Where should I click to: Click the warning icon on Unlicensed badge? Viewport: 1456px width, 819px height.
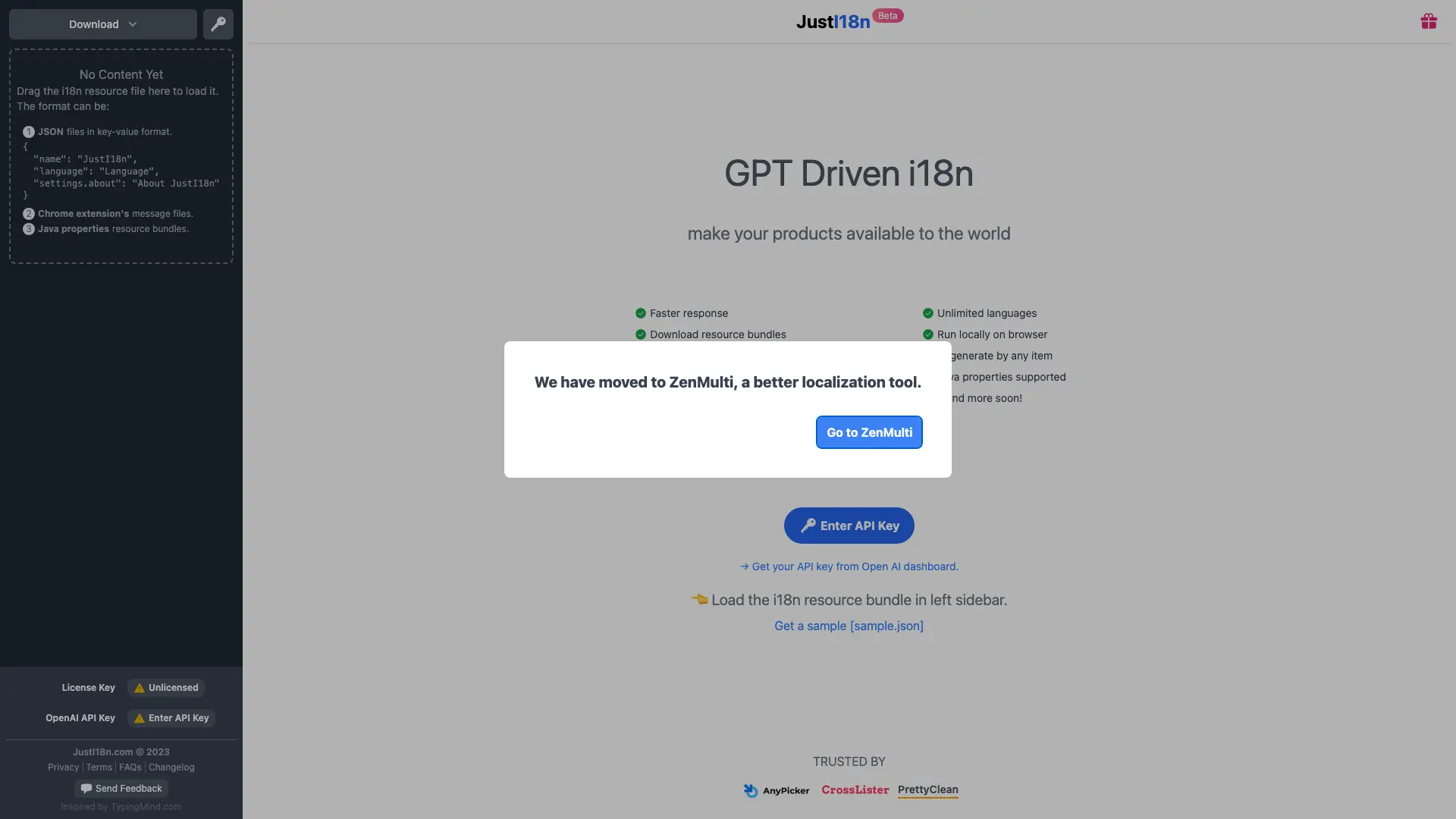click(140, 689)
